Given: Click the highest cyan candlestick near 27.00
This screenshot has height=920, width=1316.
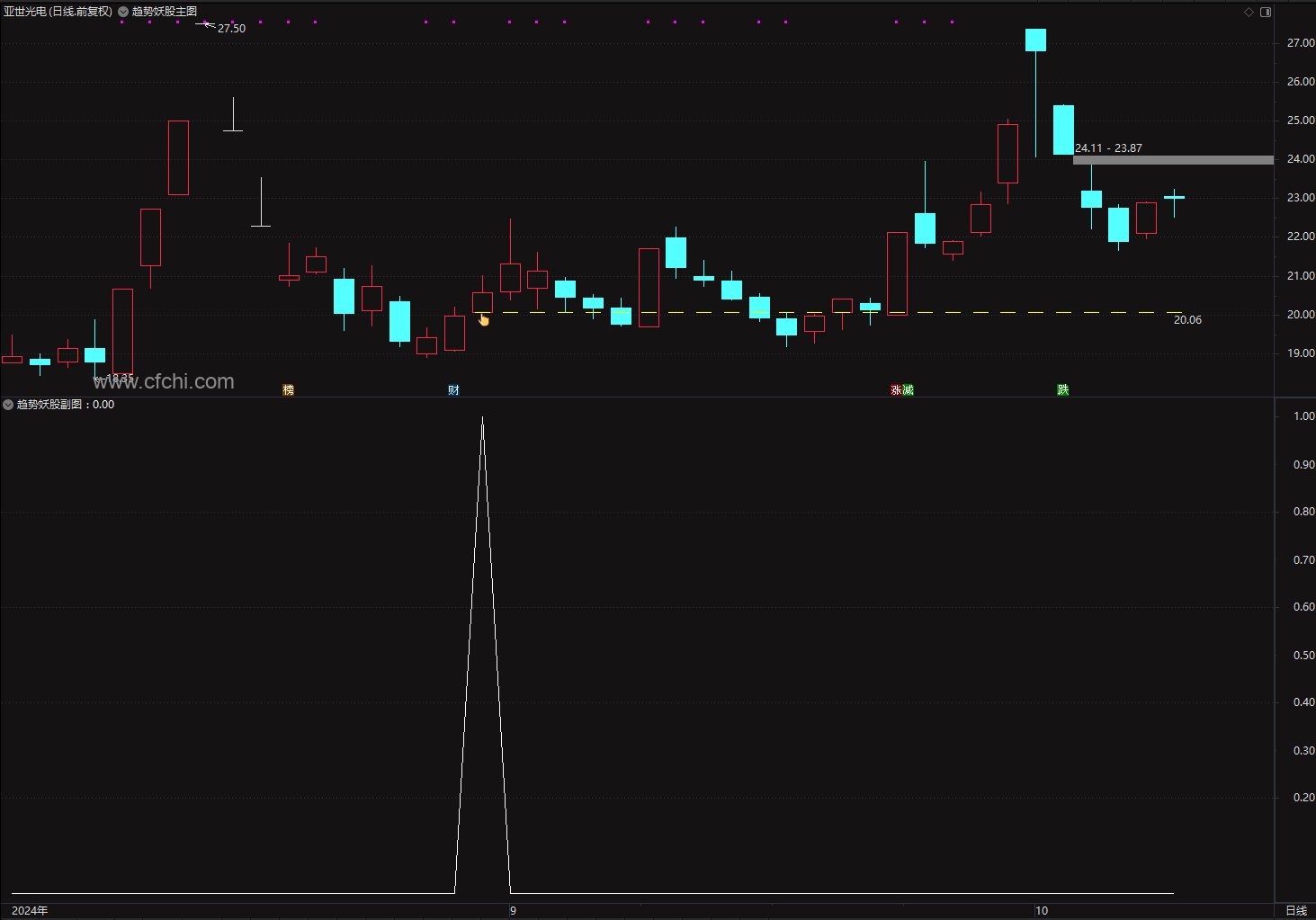Looking at the screenshot, I should [x=1035, y=40].
